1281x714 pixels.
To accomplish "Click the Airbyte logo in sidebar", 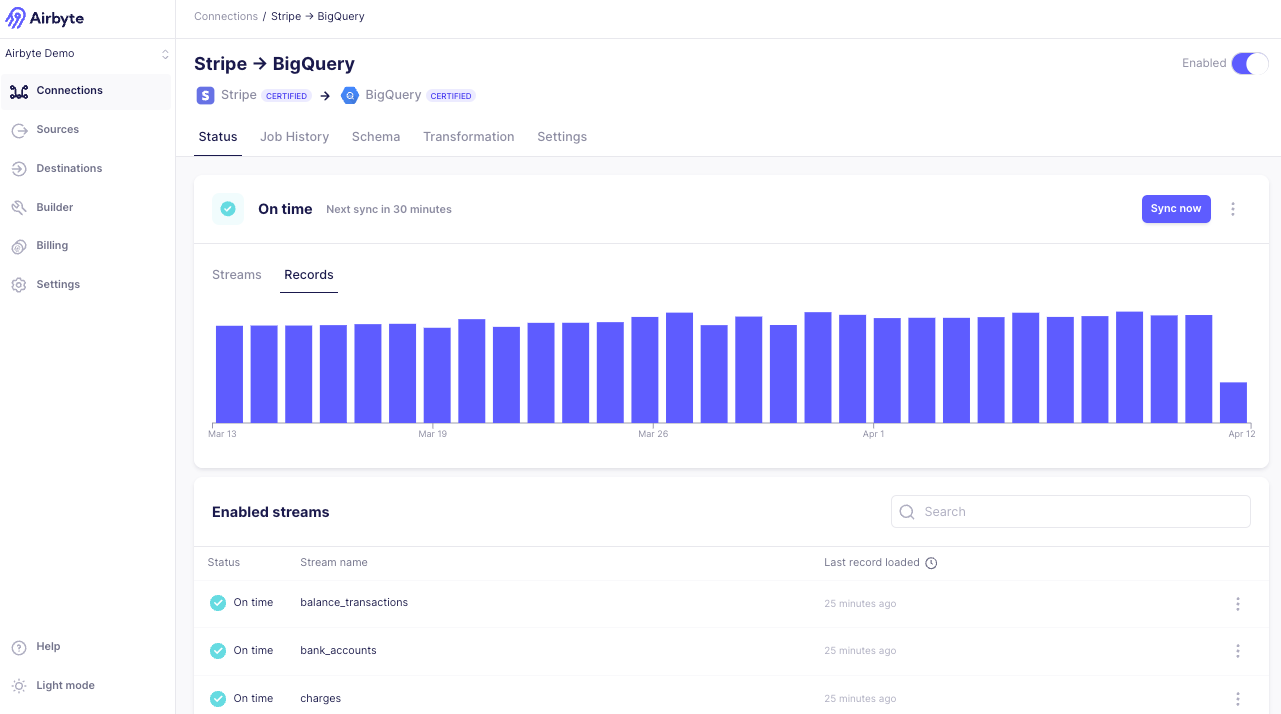I will tap(44, 17).
